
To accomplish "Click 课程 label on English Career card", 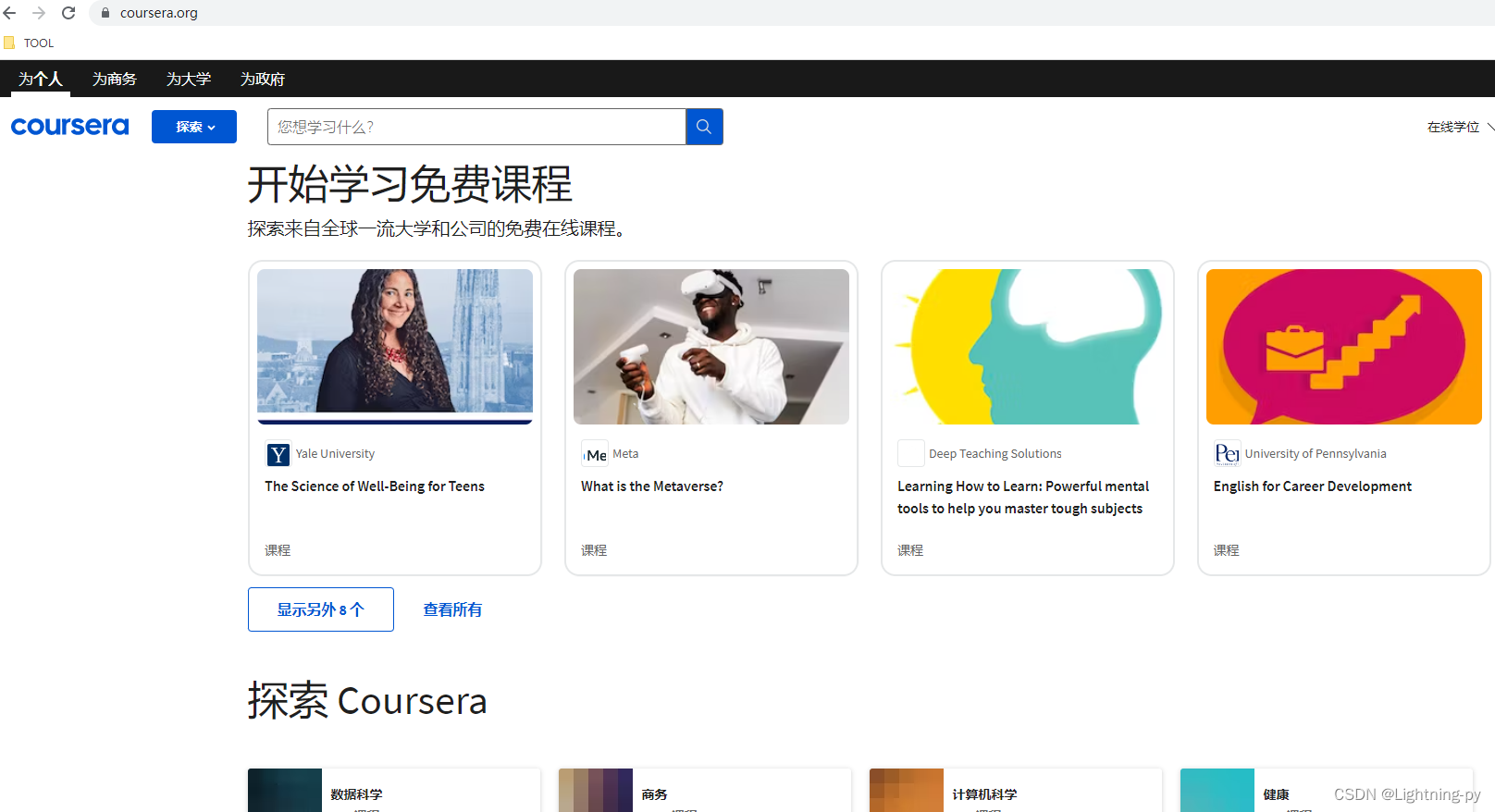I will point(1227,550).
